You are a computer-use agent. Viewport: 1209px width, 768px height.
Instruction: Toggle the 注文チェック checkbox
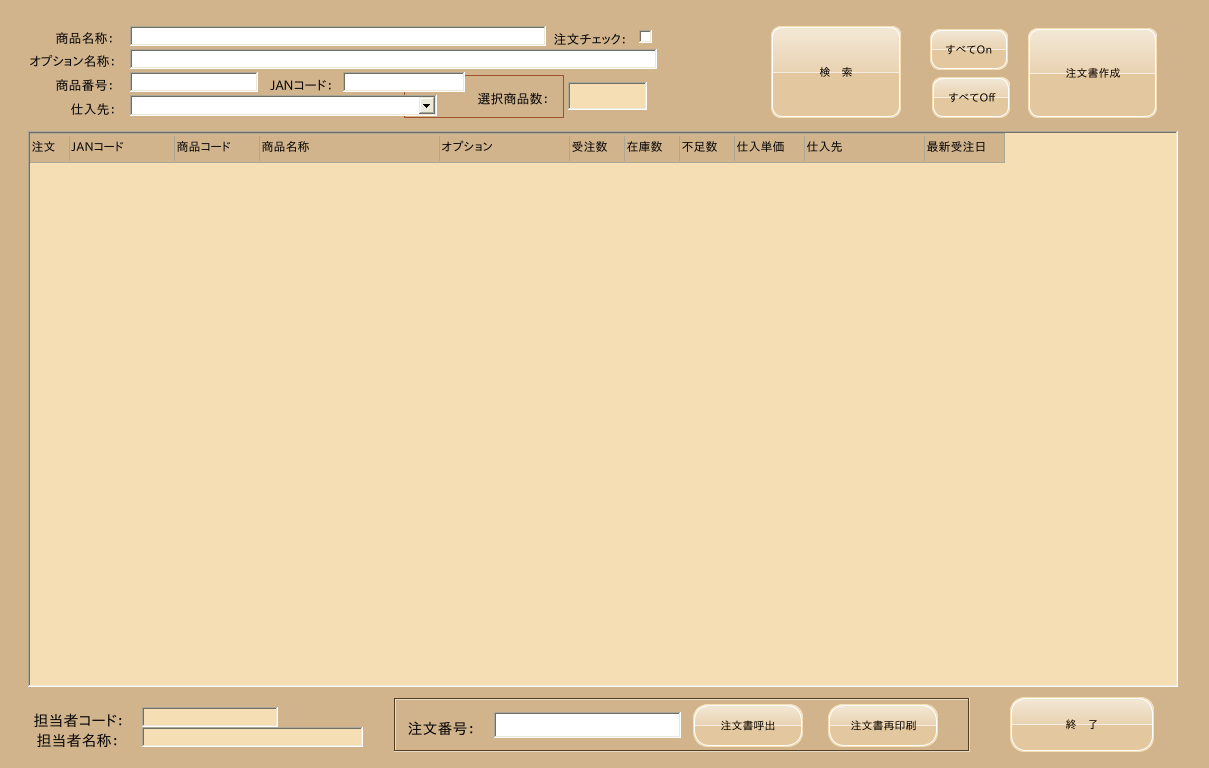[646, 37]
